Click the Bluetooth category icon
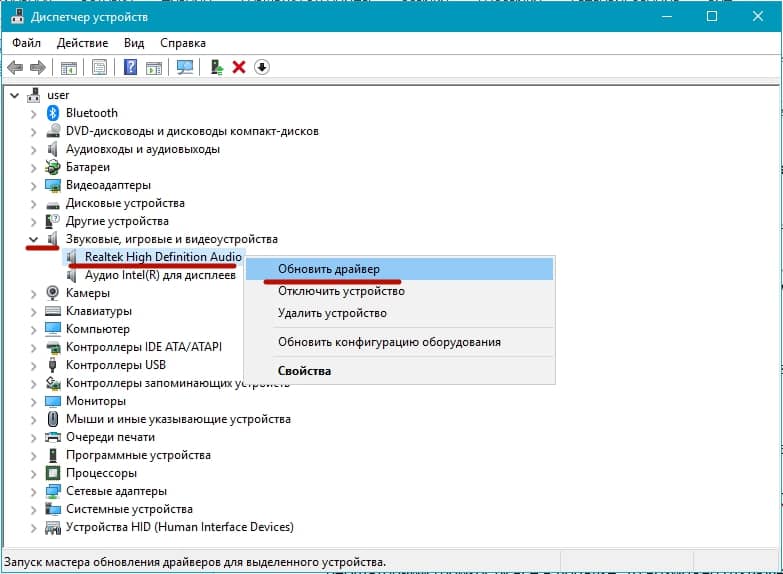 pos(53,113)
